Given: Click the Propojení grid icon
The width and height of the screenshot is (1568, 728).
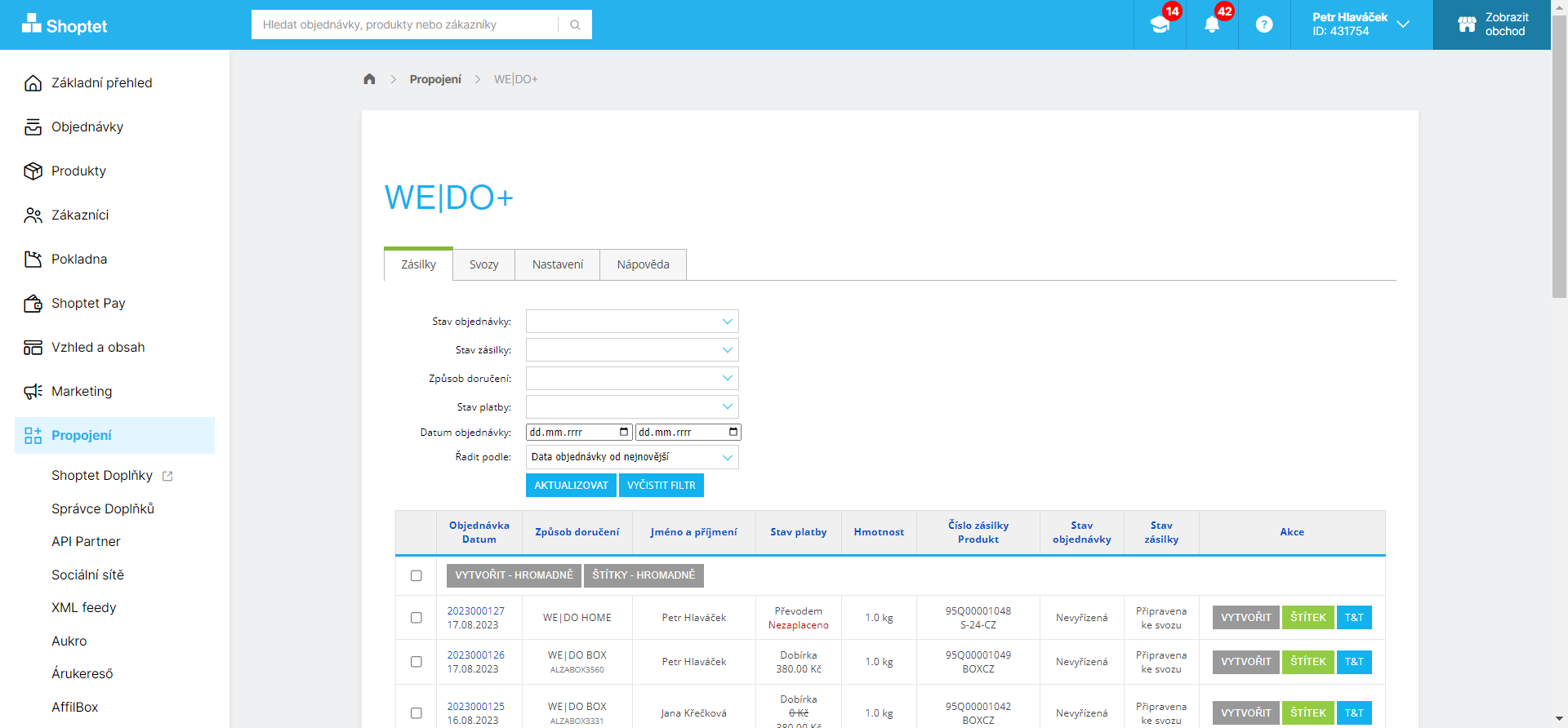Looking at the screenshot, I should [x=33, y=436].
